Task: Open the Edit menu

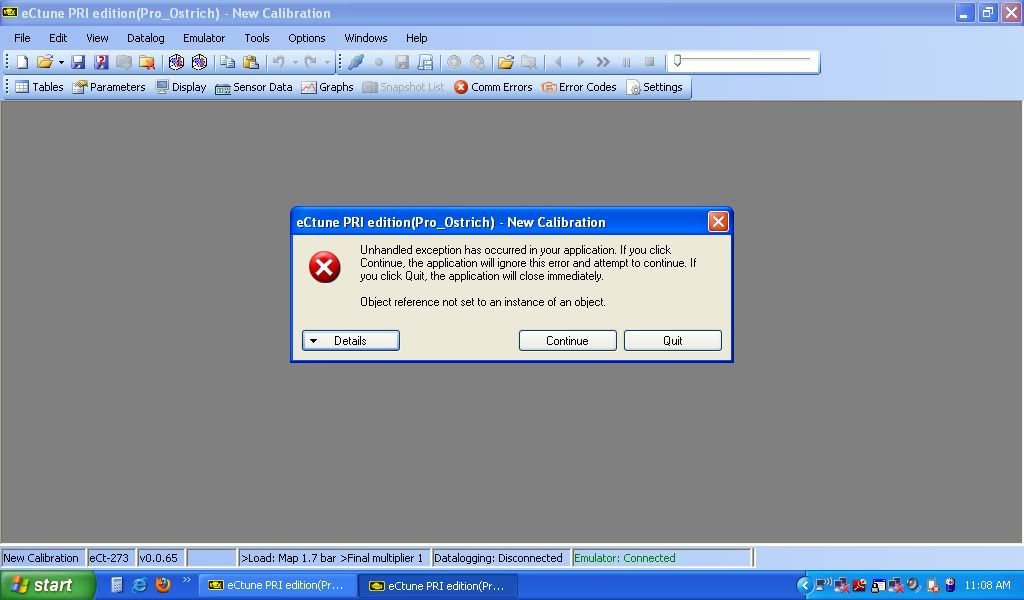Action: coord(58,38)
